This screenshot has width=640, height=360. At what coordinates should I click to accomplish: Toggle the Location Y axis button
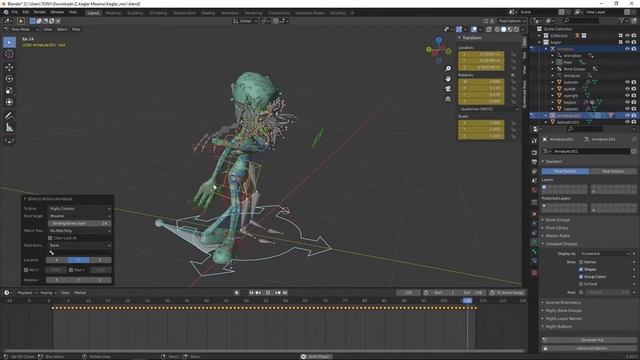click(78, 260)
